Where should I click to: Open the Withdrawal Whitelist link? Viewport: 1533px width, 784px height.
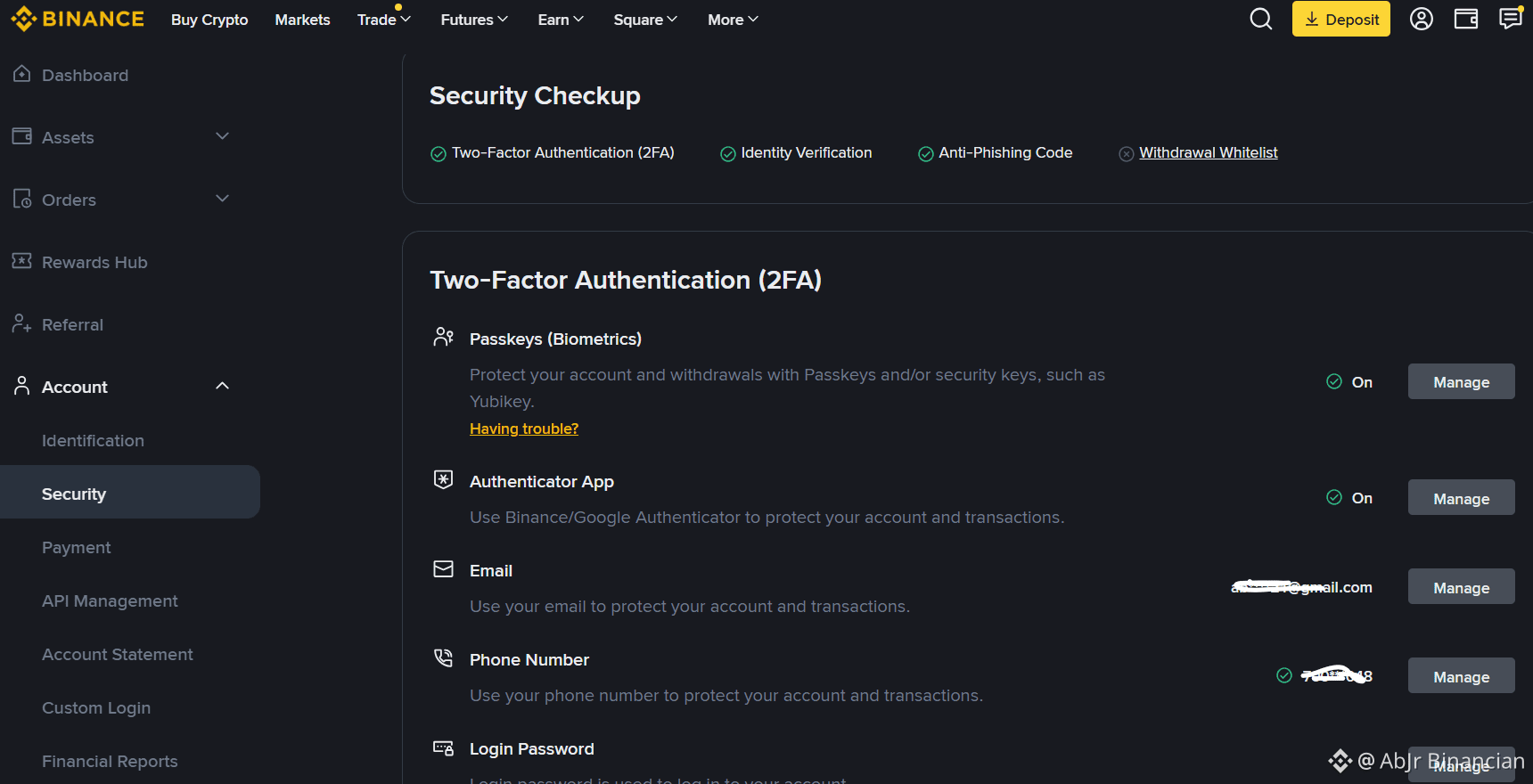click(x=1208, y=153)
